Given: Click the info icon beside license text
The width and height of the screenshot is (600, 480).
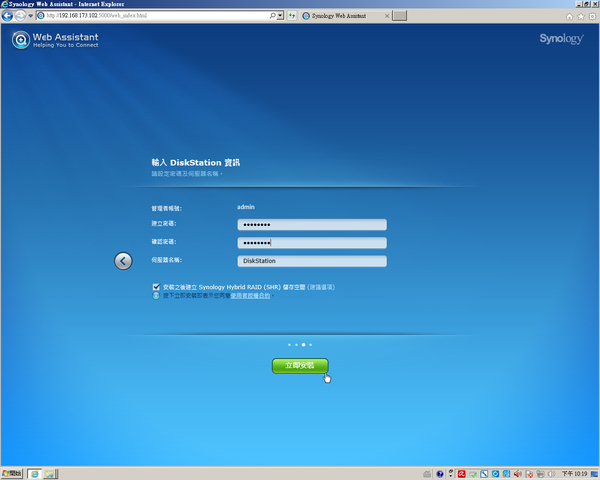Looking at the screenshot, I should click(156, 296).
